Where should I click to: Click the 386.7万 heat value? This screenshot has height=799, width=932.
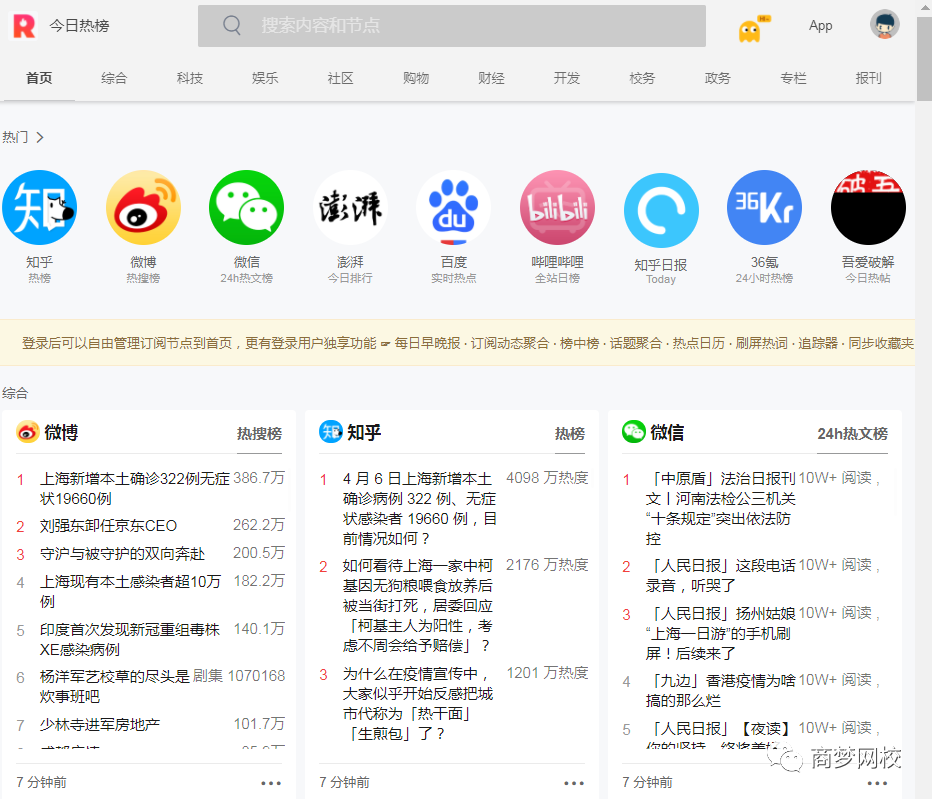click(259, 478)
